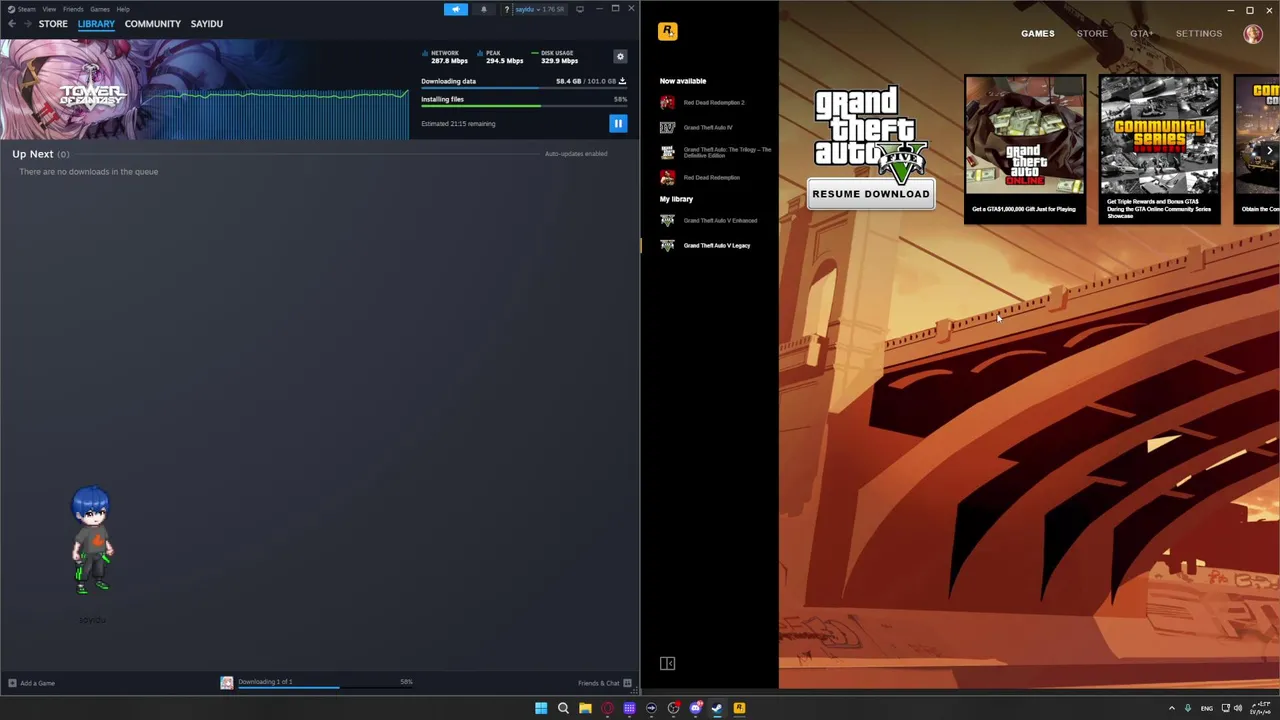The height and width of the screenshot is (720, 1280).
Task: Open GTA Online $1,000,000 gift card
Action: (1025, 149)
